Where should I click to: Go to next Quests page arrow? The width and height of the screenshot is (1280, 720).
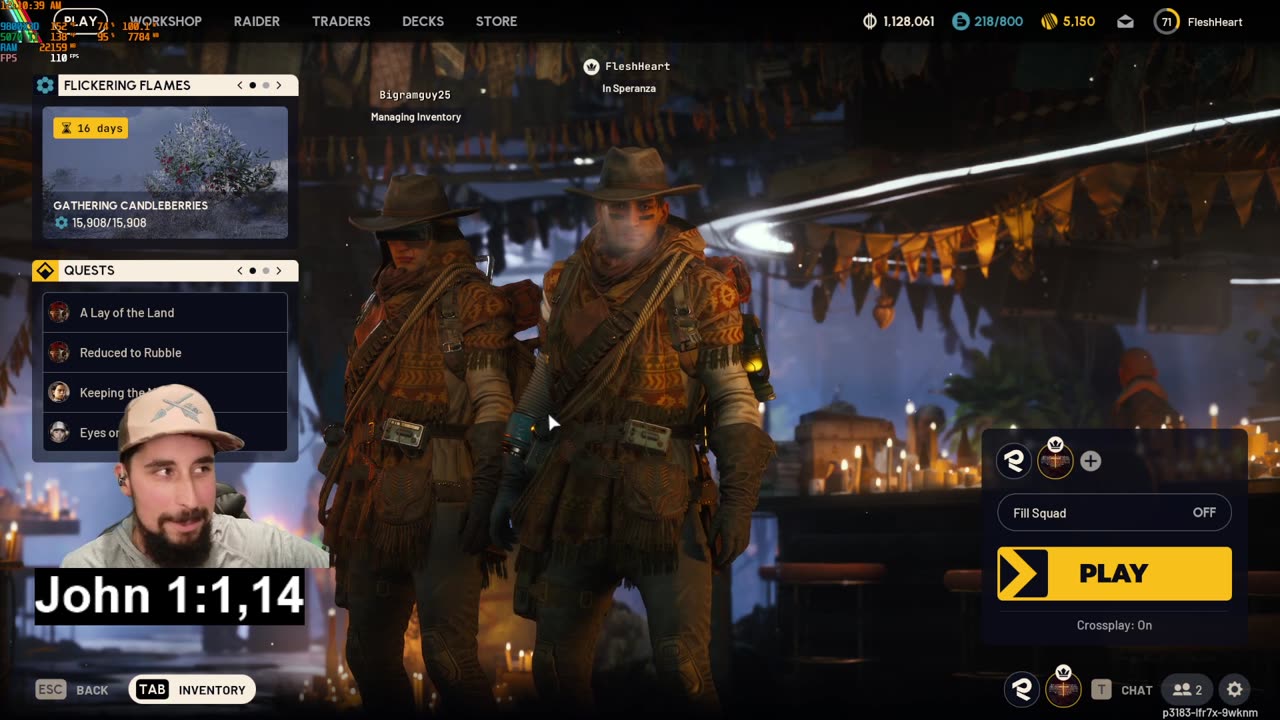pyautogui.click(x=279, y=271)
